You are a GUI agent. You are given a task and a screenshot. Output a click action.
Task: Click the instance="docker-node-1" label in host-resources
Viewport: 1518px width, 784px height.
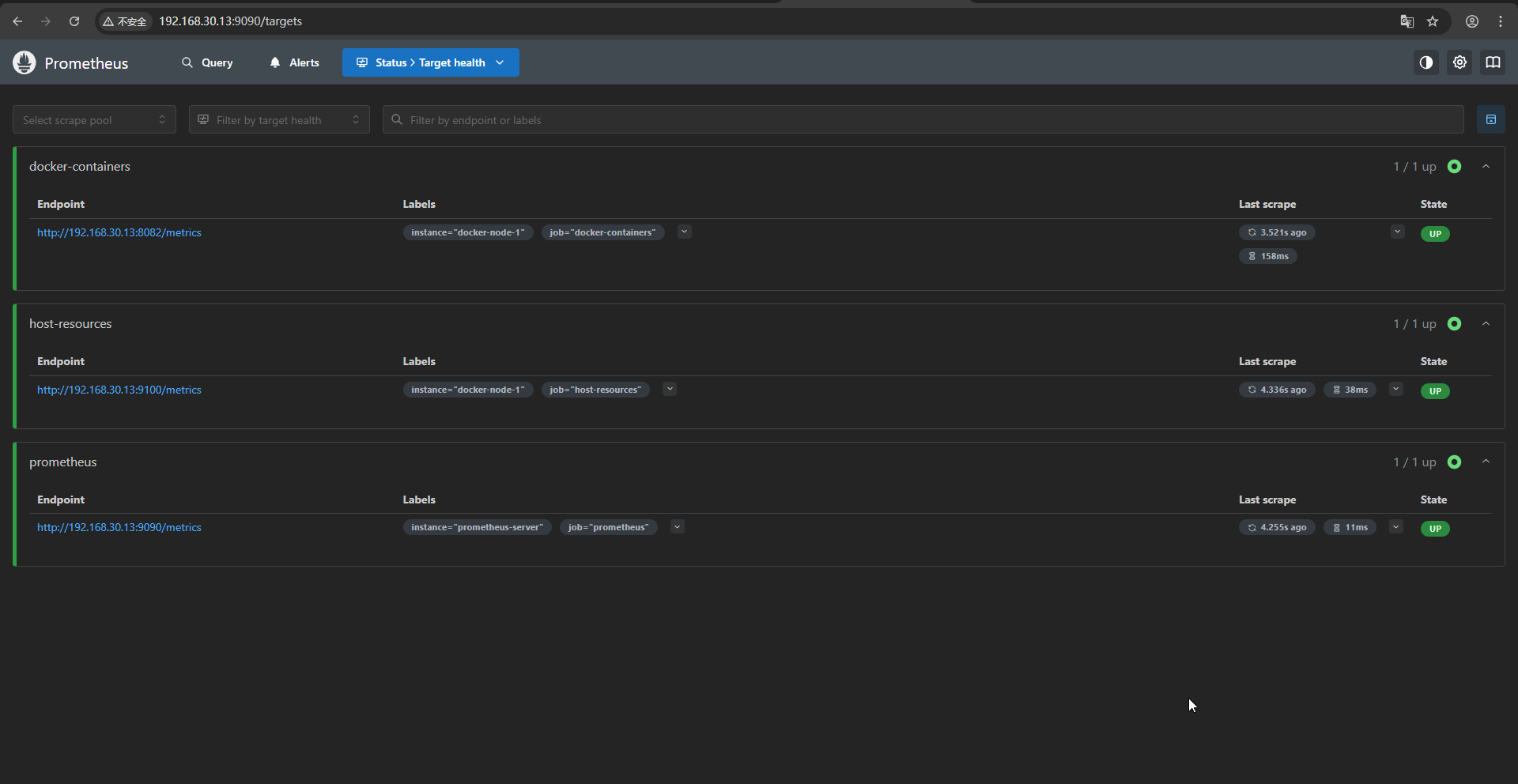pyautogui.click(x=468, y=390)
